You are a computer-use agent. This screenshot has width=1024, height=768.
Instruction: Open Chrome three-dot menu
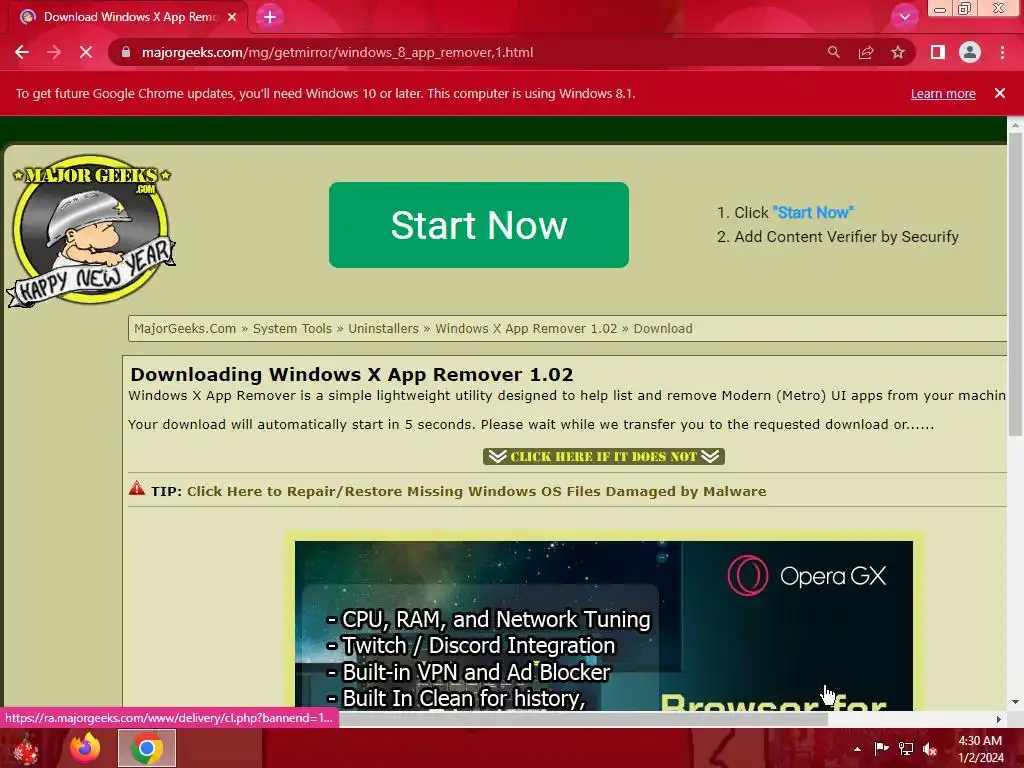pos(1002,52)
